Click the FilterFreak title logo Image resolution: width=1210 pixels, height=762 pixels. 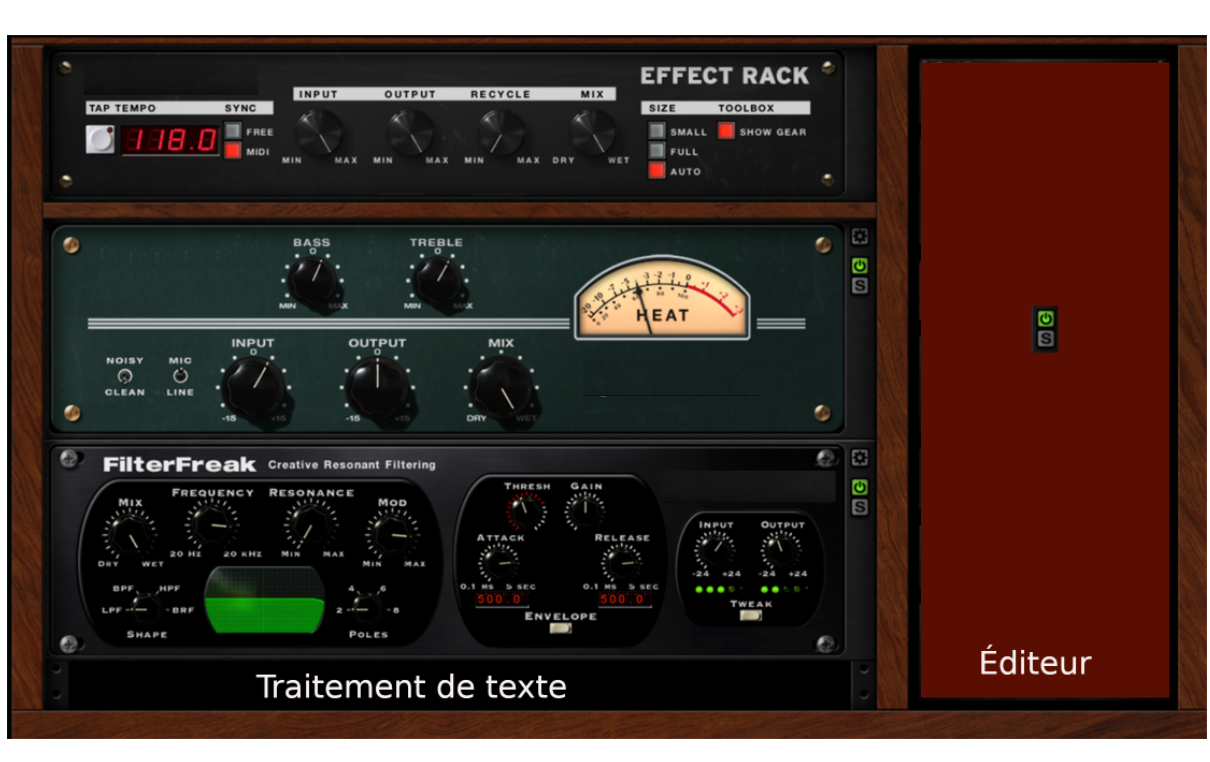[179, 465]
